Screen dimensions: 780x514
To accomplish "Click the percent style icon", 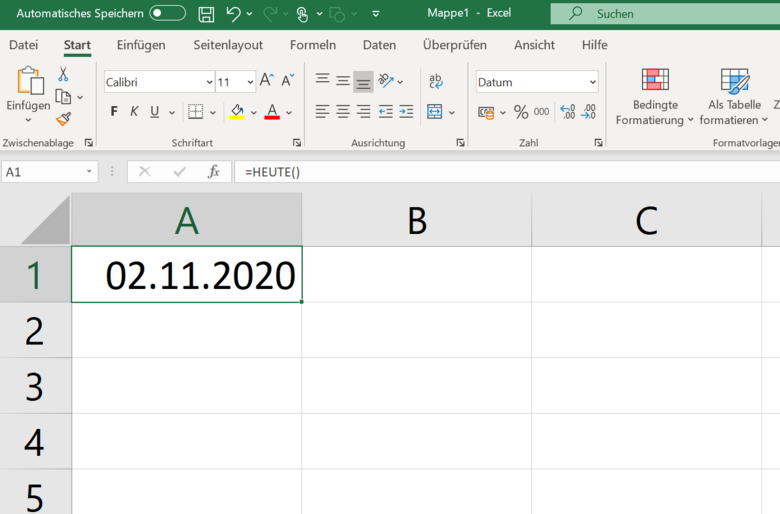I will click(521, 112).
